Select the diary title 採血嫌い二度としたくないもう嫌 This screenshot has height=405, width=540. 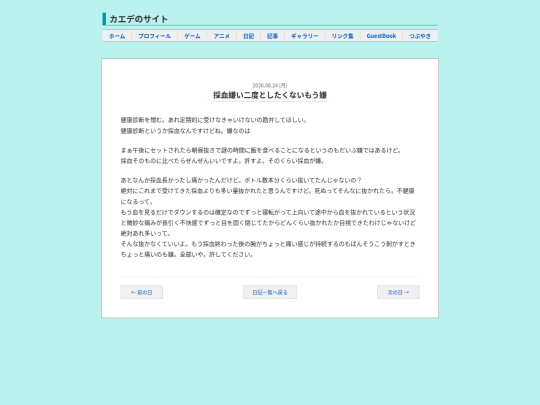coord(270,95)
